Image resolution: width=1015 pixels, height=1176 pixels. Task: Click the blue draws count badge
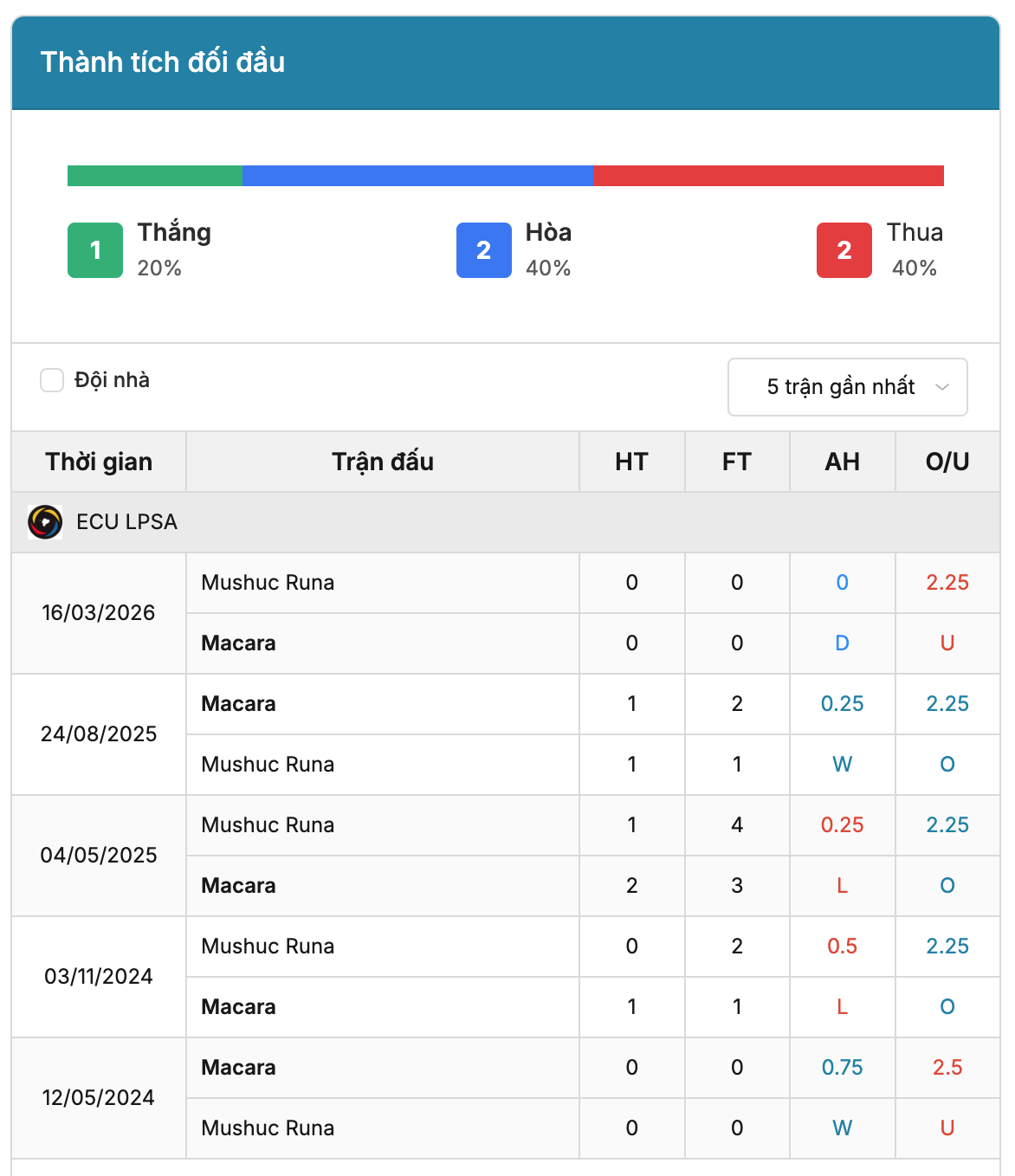pos(484,250)
